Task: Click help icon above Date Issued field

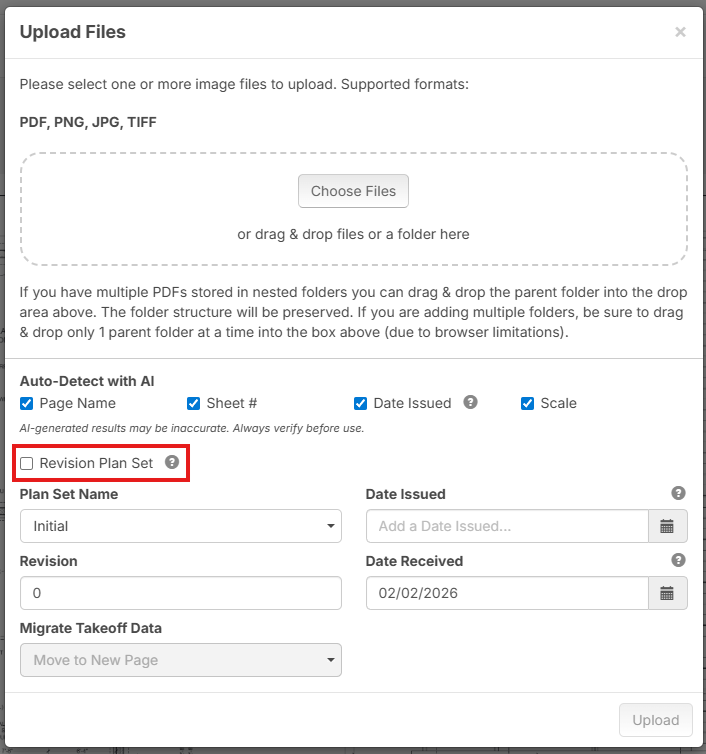Action: pos(678,493)
